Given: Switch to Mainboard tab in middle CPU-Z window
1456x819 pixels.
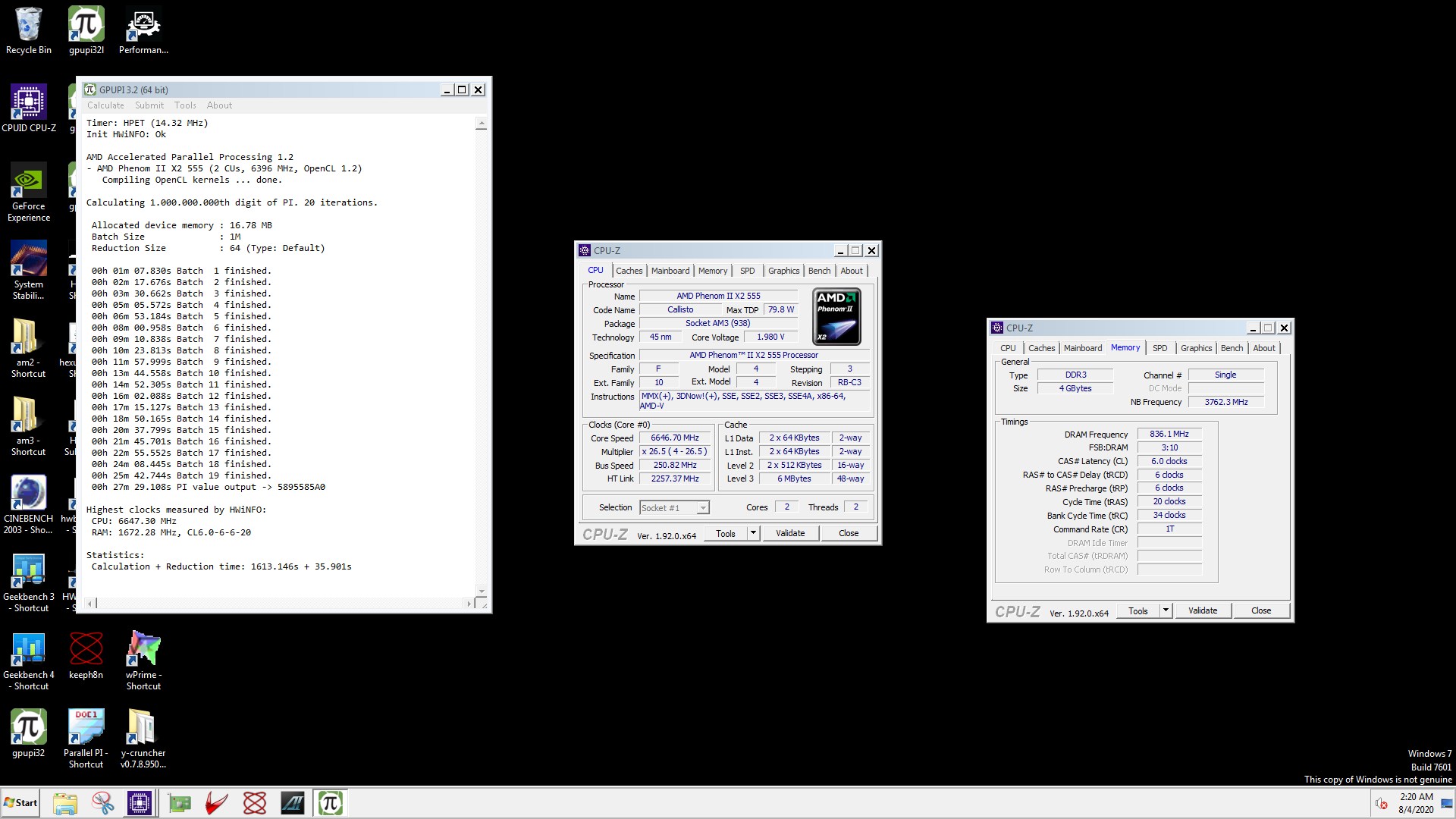Looking at the screenshot, I should (670, 271).
